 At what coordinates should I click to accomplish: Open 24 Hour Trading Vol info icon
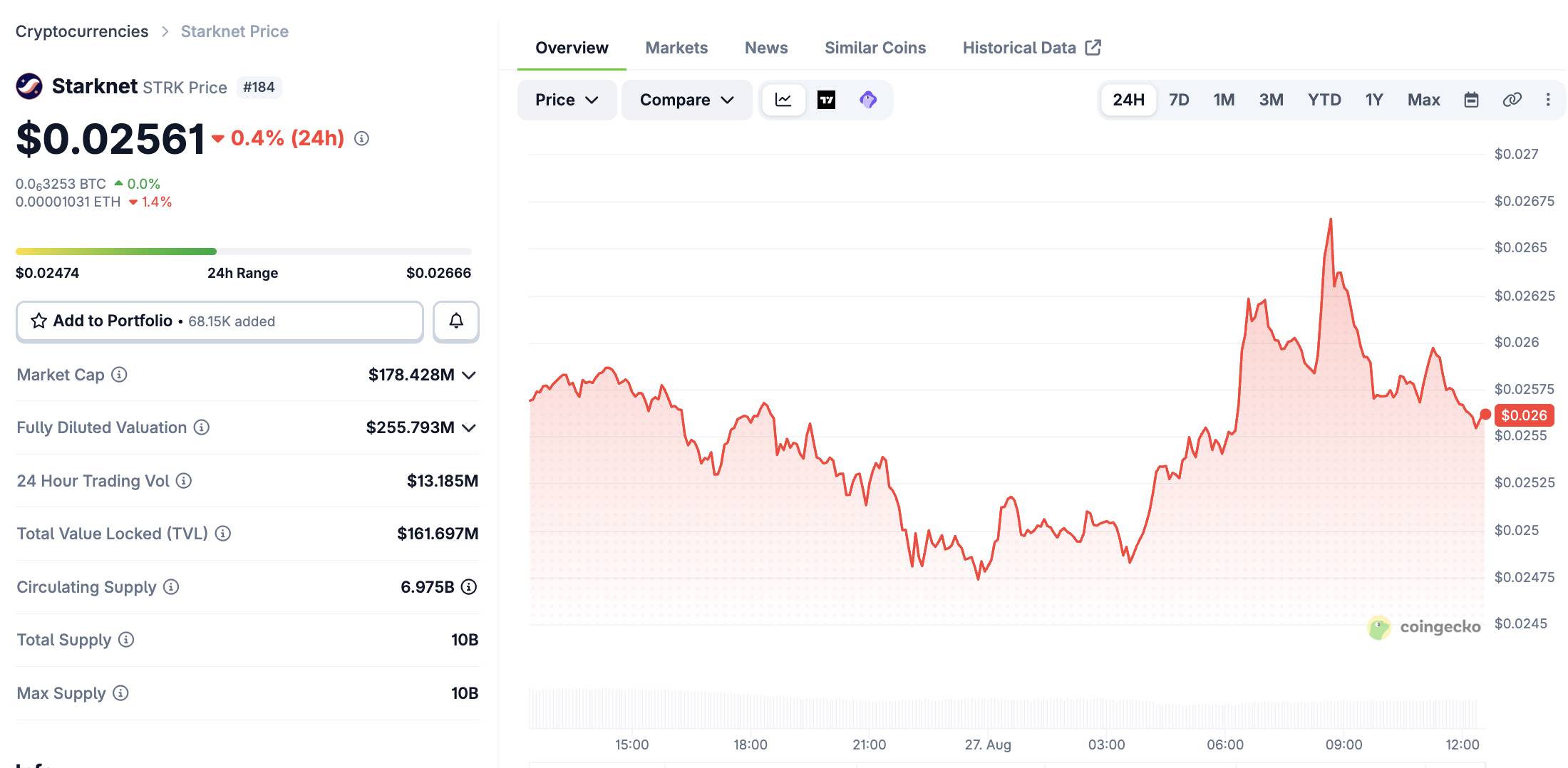[x=184, y=481]
